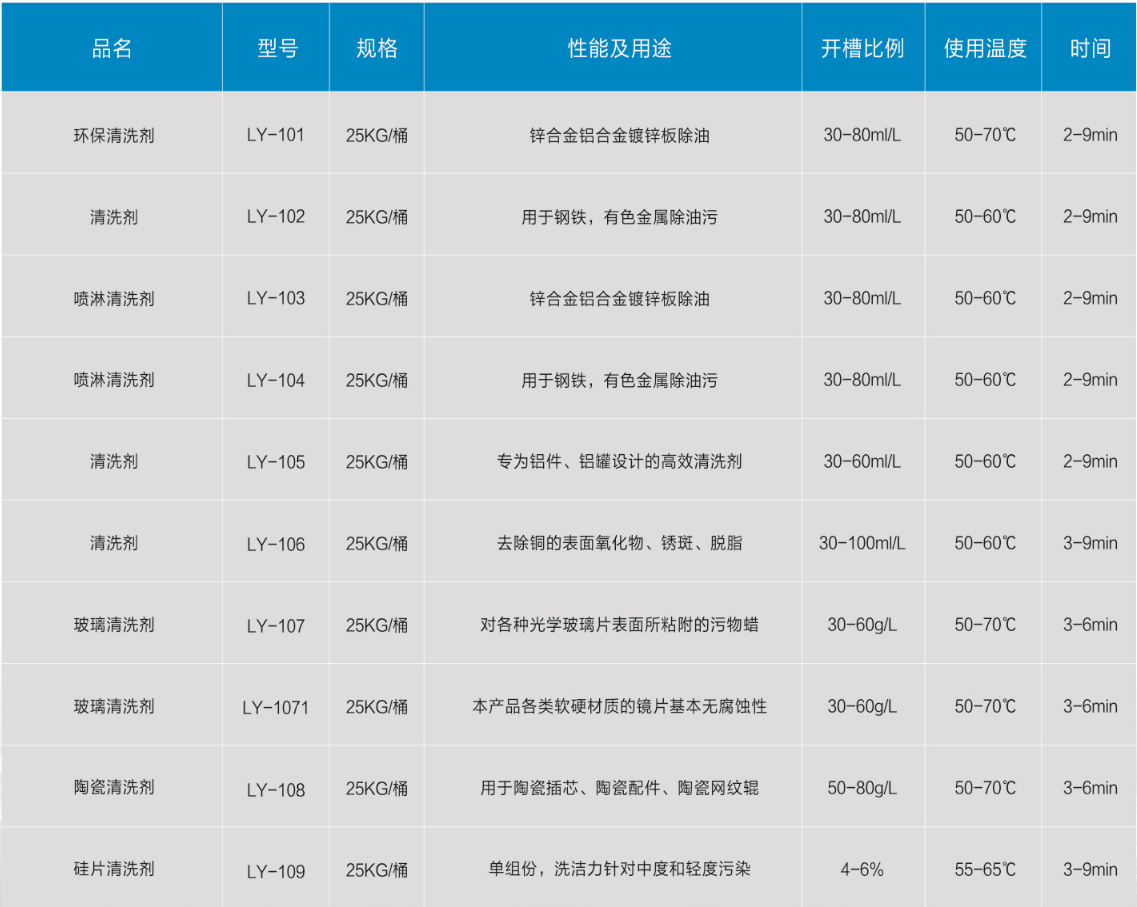Select the 30-100ml/L ratio cell
This screenshot has height=907, width=1137.
[862, 543]
